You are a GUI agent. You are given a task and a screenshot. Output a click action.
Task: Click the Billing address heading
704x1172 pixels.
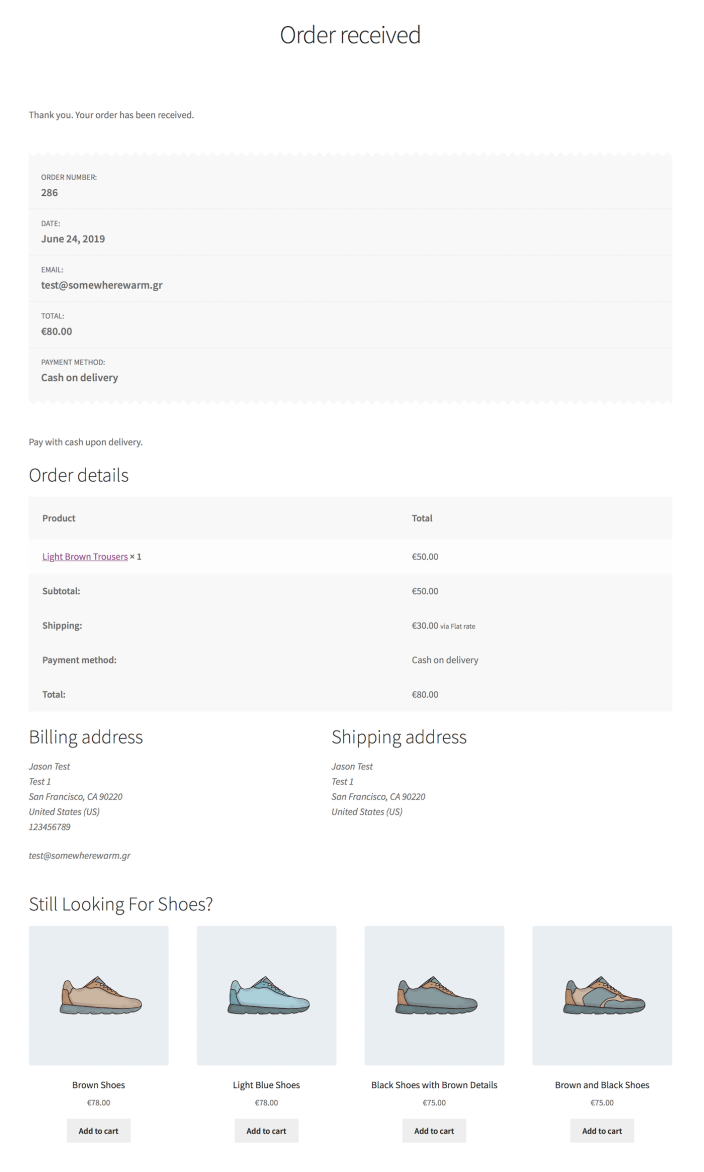tap(86, 737)
